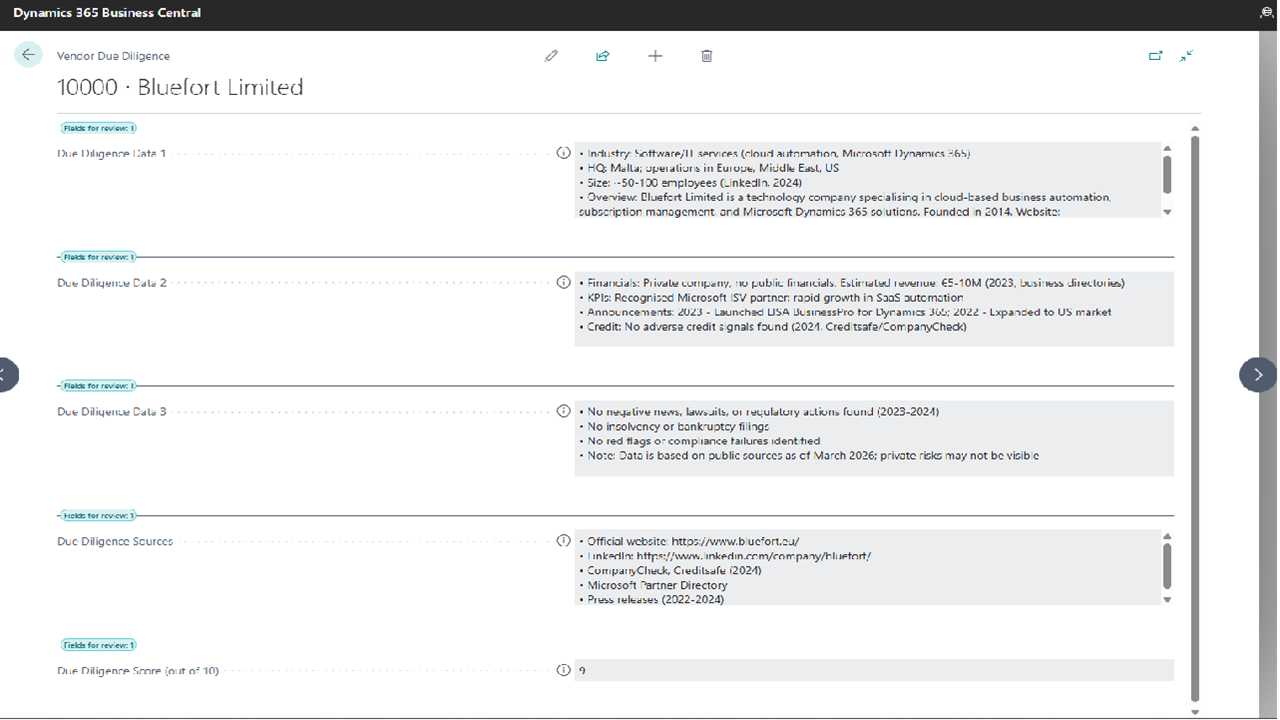This screenshot has height=720, width=1280.
Task: Go to previous record with left arrow
Action: point(6,374)
